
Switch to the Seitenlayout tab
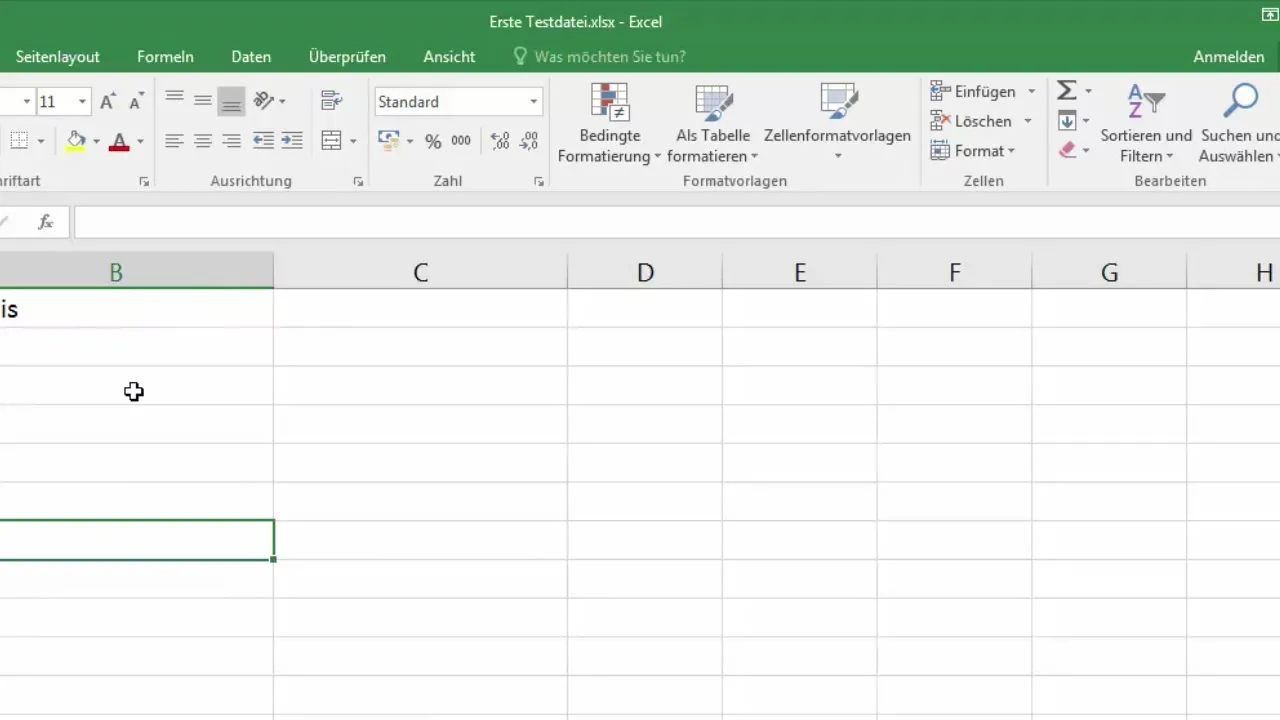[57, 57]
